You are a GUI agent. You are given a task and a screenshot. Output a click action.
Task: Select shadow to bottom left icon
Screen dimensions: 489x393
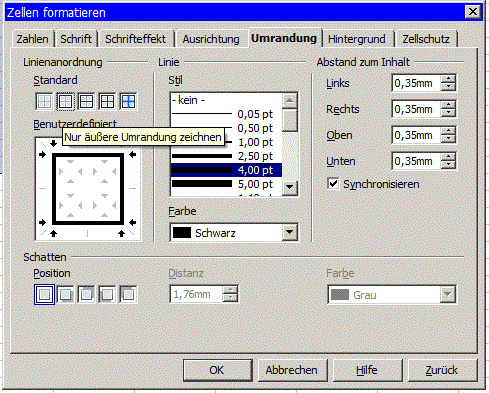107,294
